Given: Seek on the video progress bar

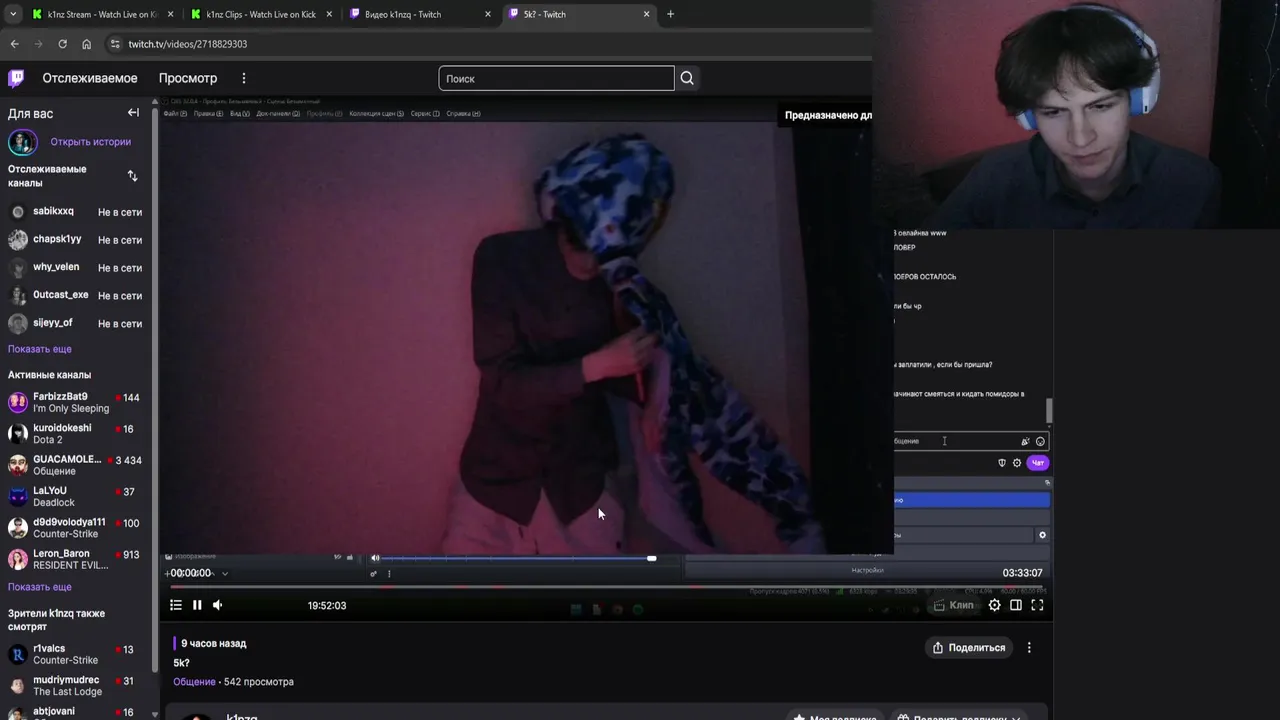Looking at the screenshot, I should click(x=606, y=588).
